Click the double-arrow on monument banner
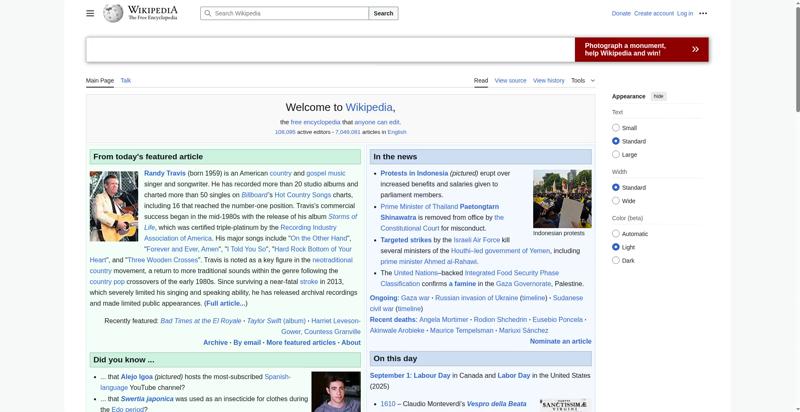This screenshot has height=412, width=800. pyautogui.click(x=695, y=49)
